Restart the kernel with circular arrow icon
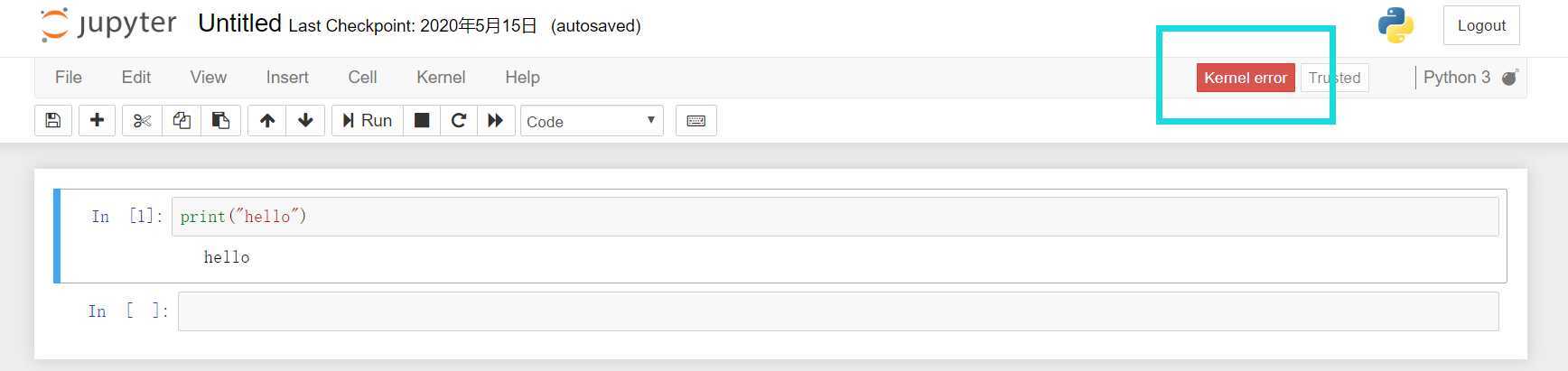 tap(459, 121)
